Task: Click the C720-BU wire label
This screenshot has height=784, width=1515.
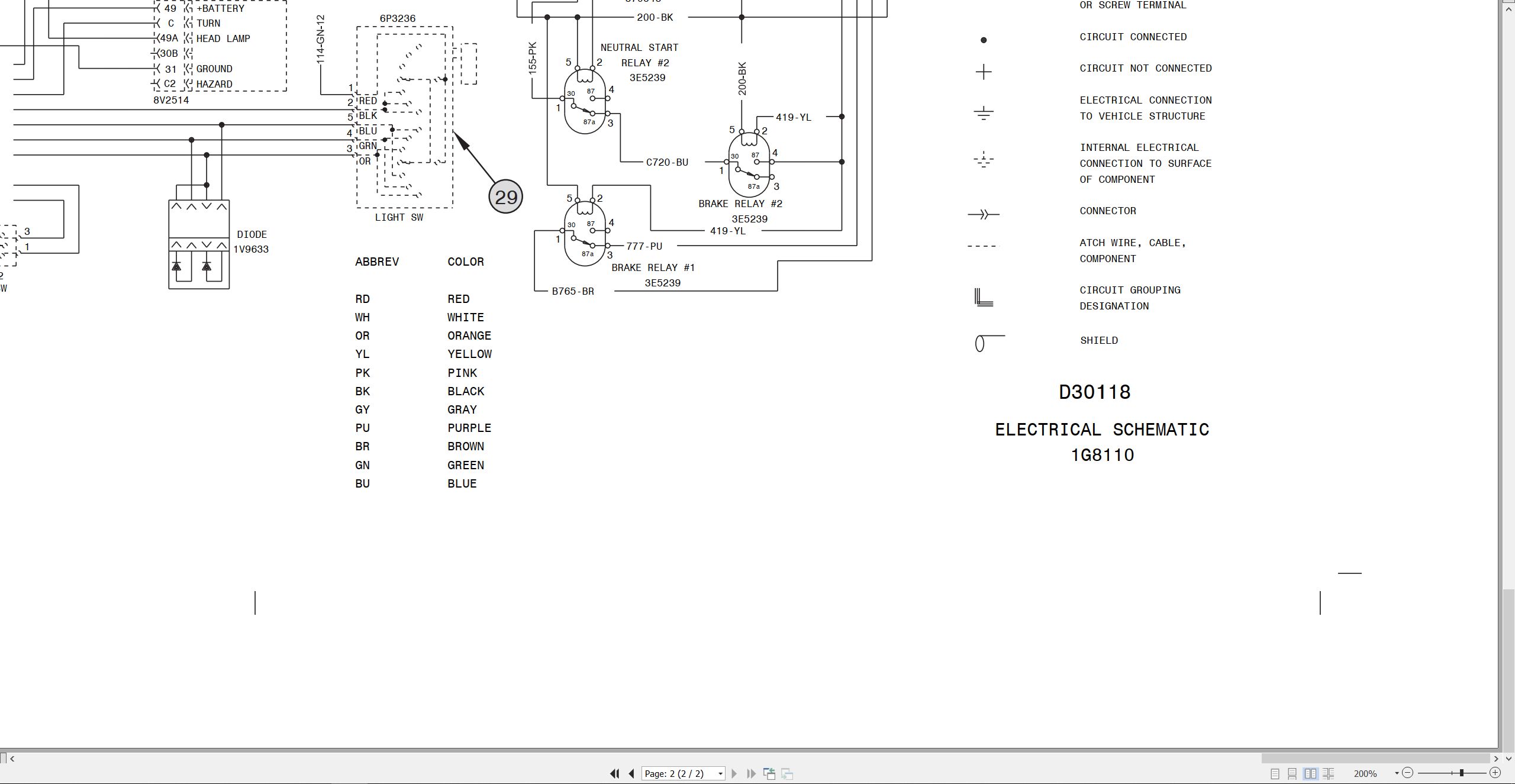Action: (x=667, y=162)
